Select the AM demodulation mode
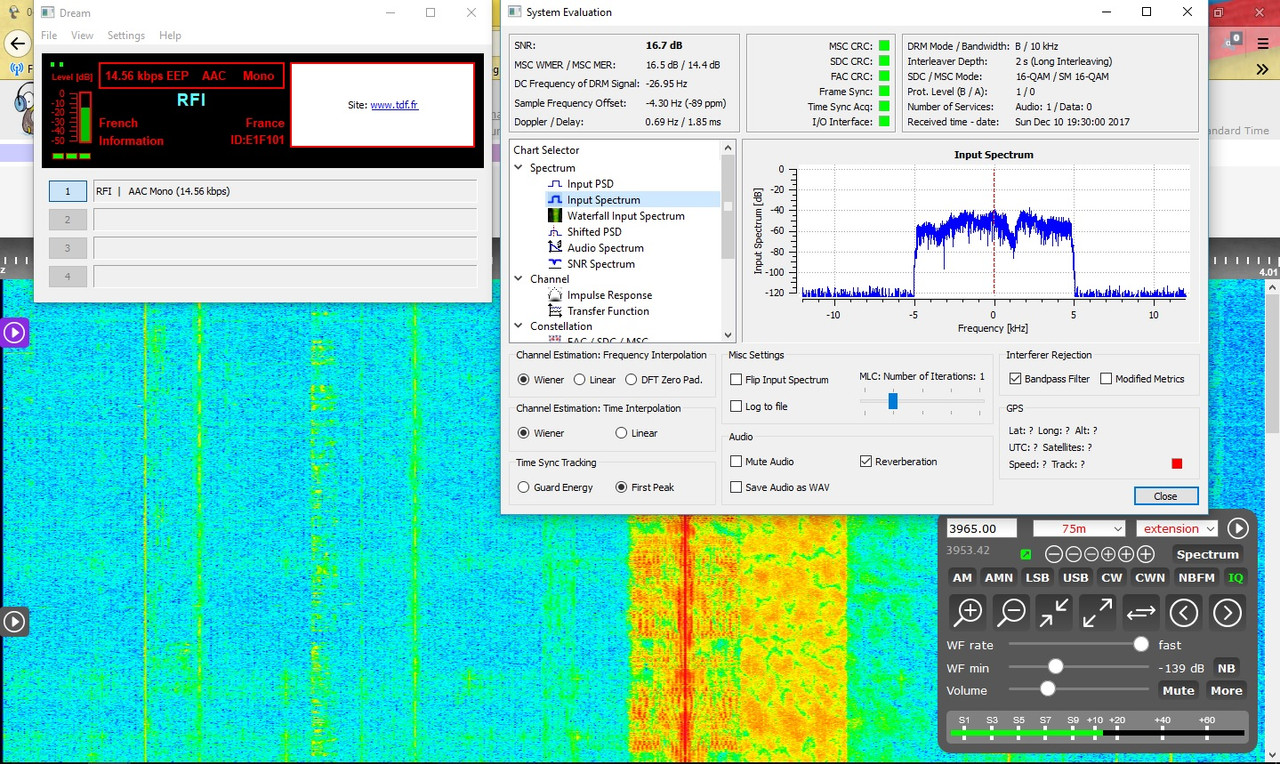 pos(962,577)
